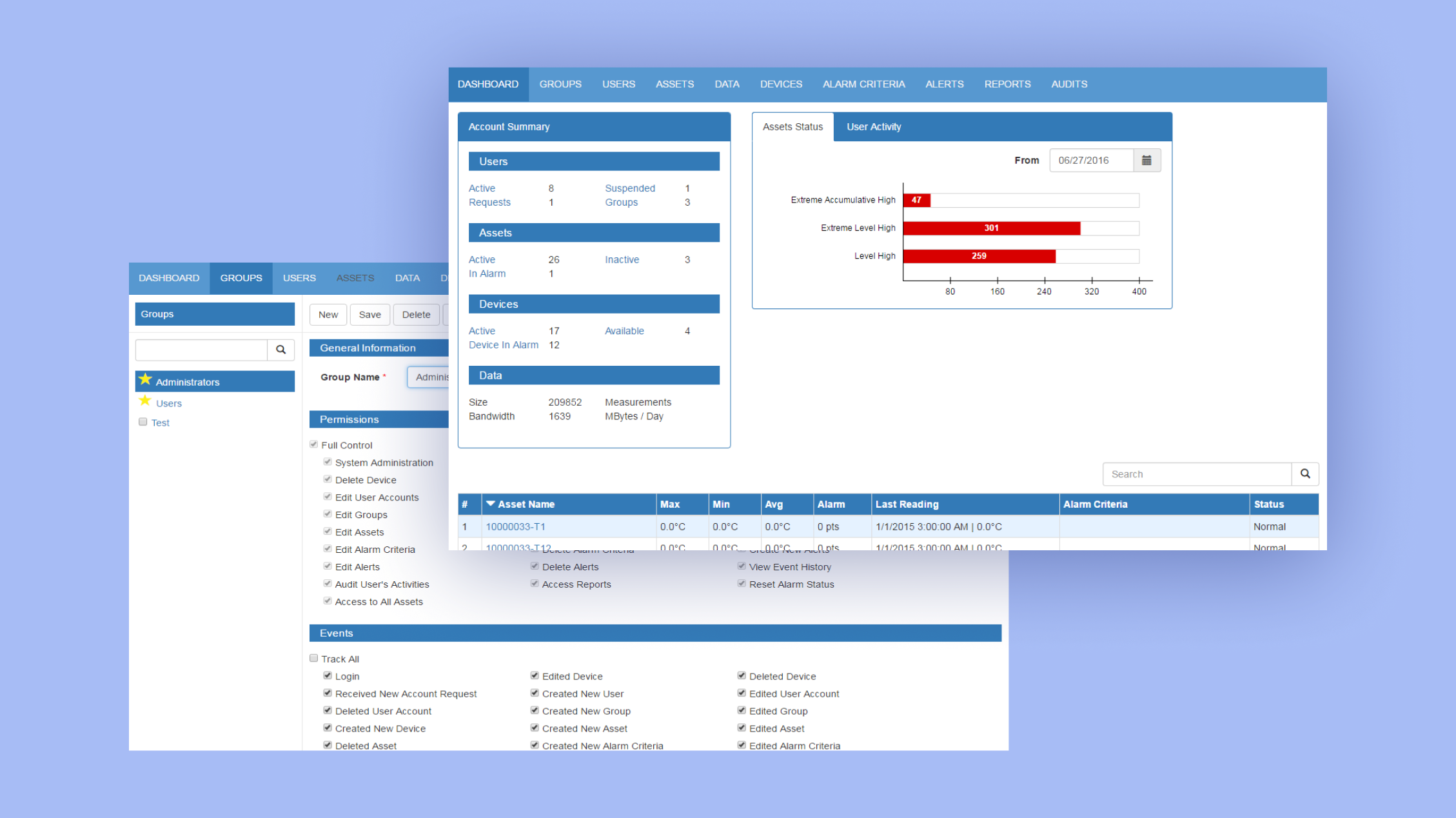This screenshot has width=1456, height=818.
Task: Click the star beside Users group
Action: pyautogui.click(x=145, y=401)
